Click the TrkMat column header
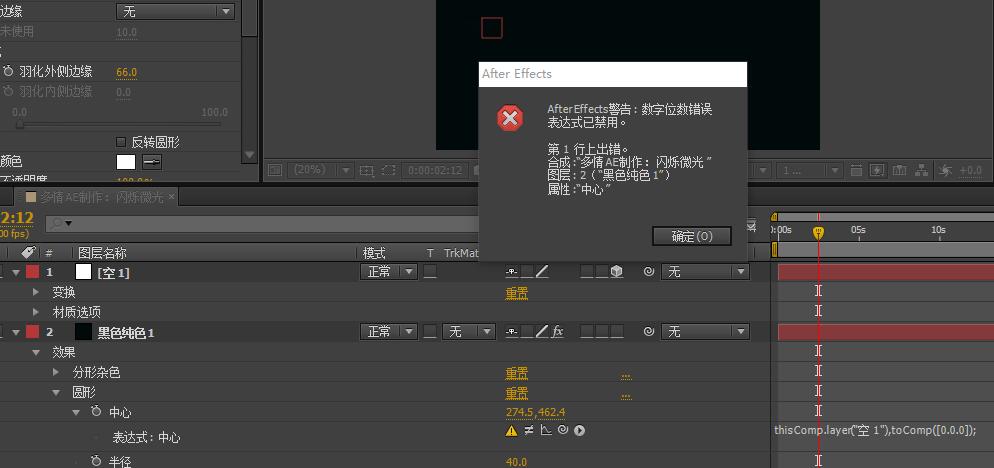This screenshot has width=994, height=468. (460, 253)
